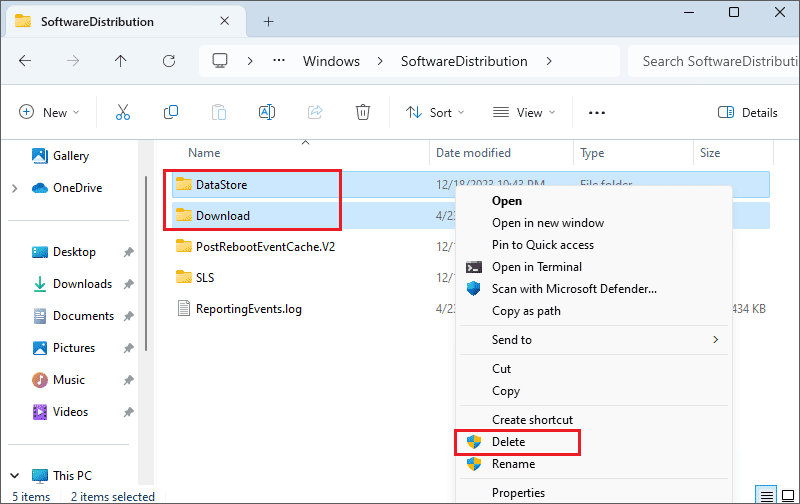Choose Delete from context menu
800x504 pixels.
click(508, 442)
